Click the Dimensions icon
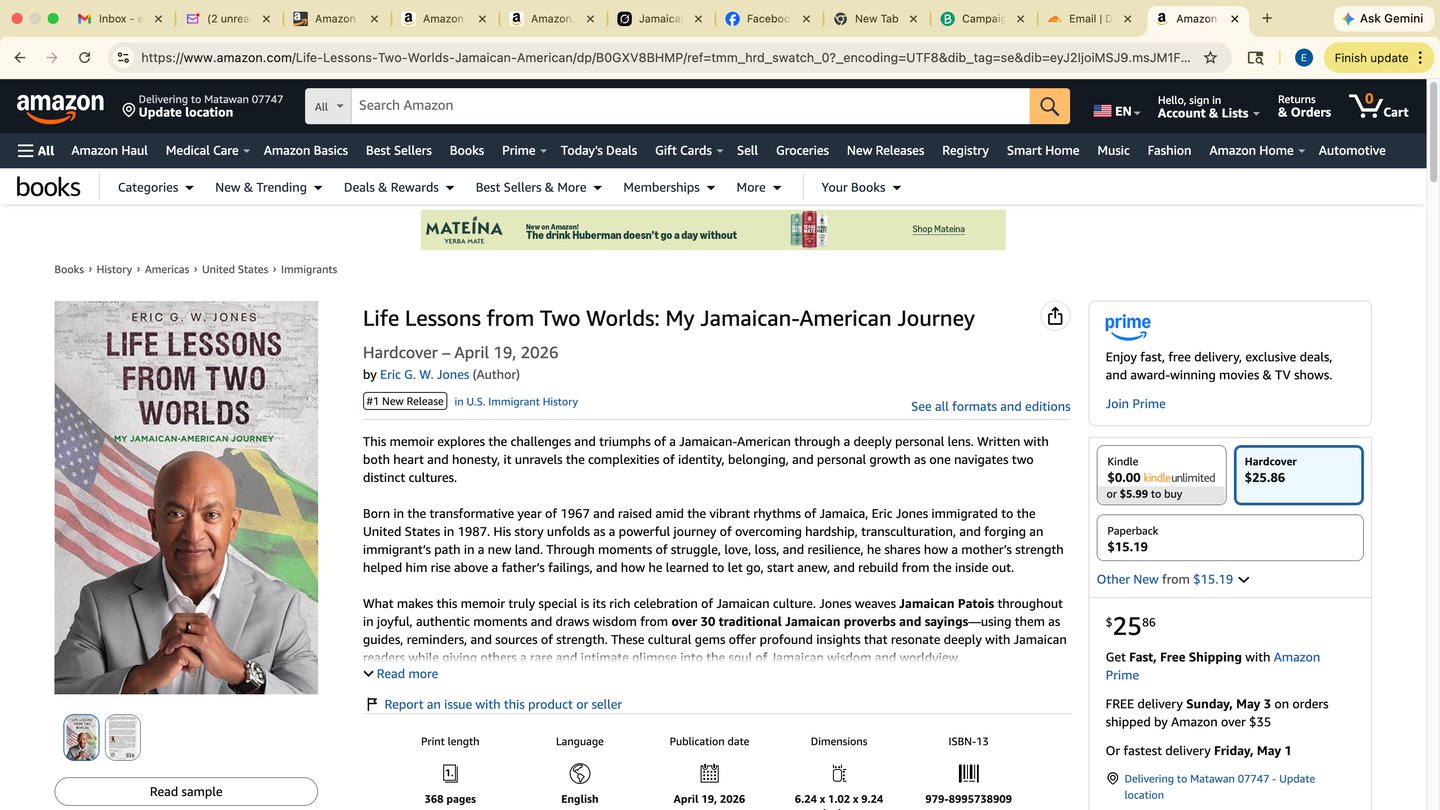 click(x=839, y=773)
